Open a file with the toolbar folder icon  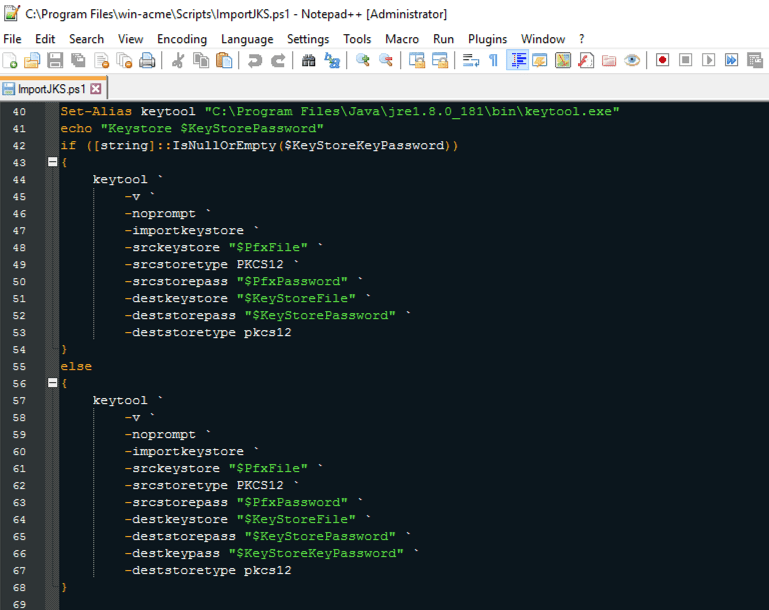32,60
